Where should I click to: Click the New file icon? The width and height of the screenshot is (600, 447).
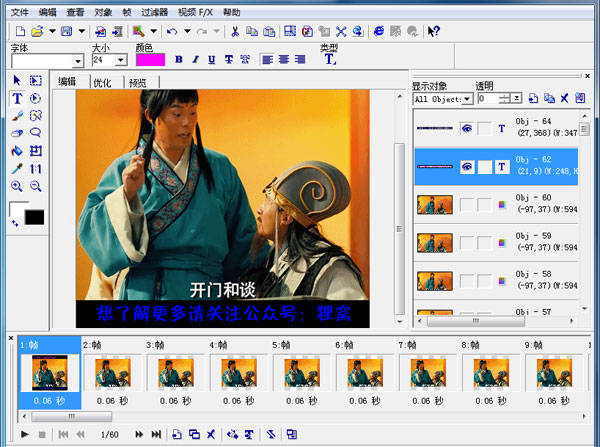pos(20,31)
